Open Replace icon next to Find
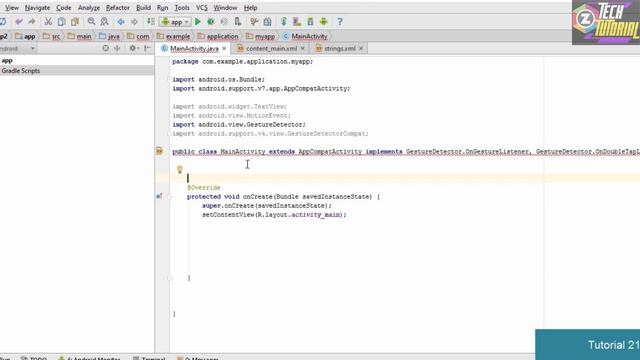The image size is (640, 360). pyautogui.click(x=104, y=22)
